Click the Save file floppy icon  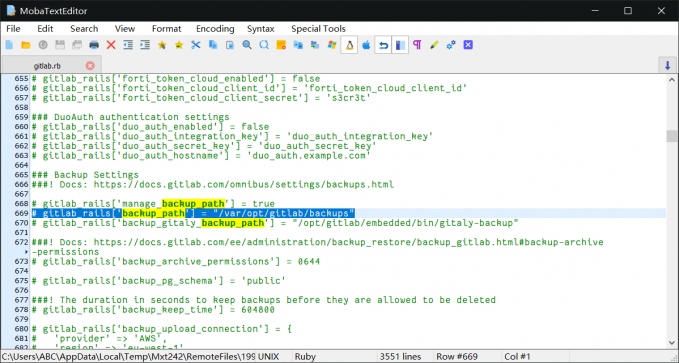(60, 45)
